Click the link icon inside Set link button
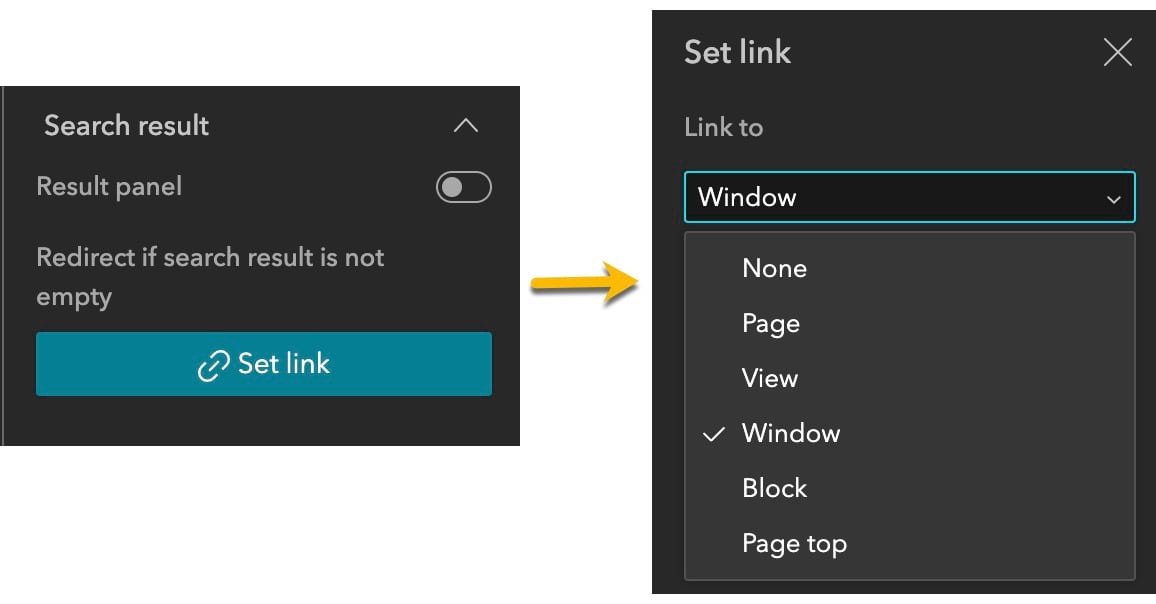1156x604 pixels. pos(213,364)
